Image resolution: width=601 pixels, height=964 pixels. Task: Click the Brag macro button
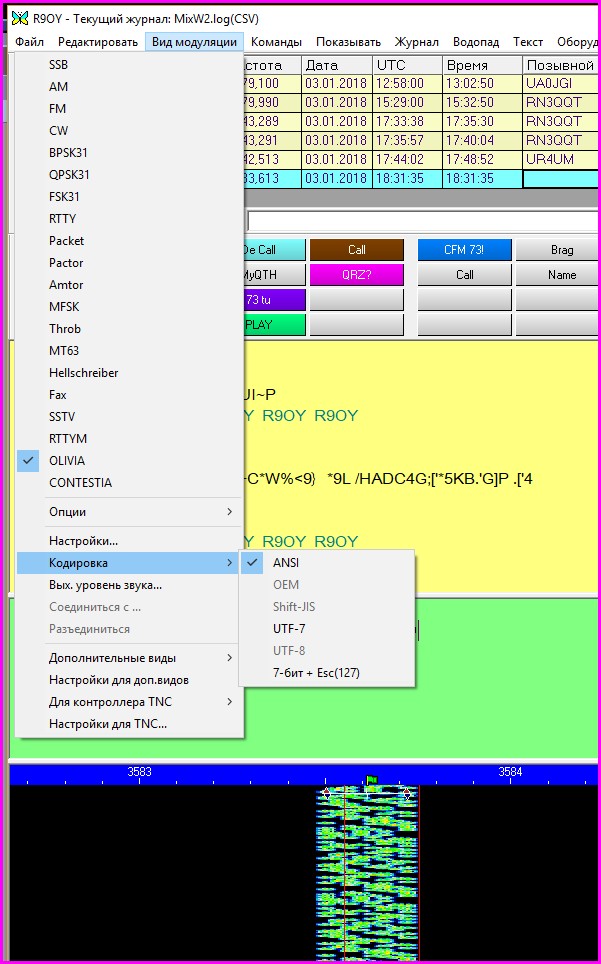click(561, 250)
